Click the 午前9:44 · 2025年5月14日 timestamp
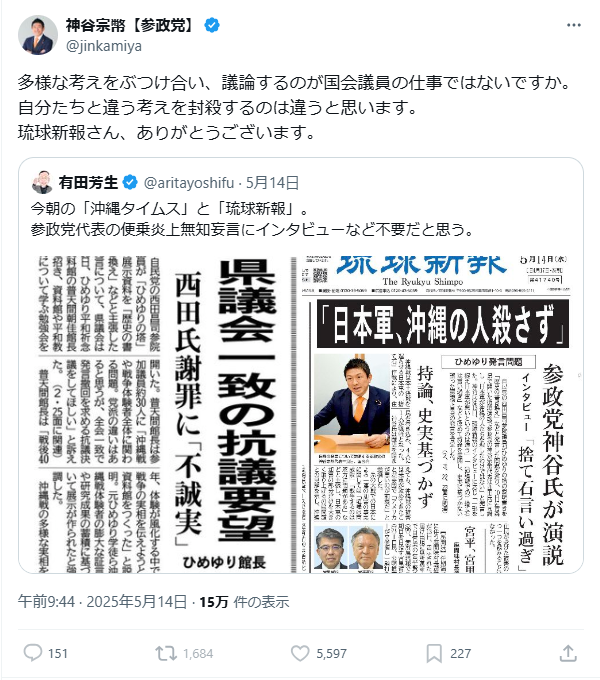The image size is (600, 680). coord(102,602)
